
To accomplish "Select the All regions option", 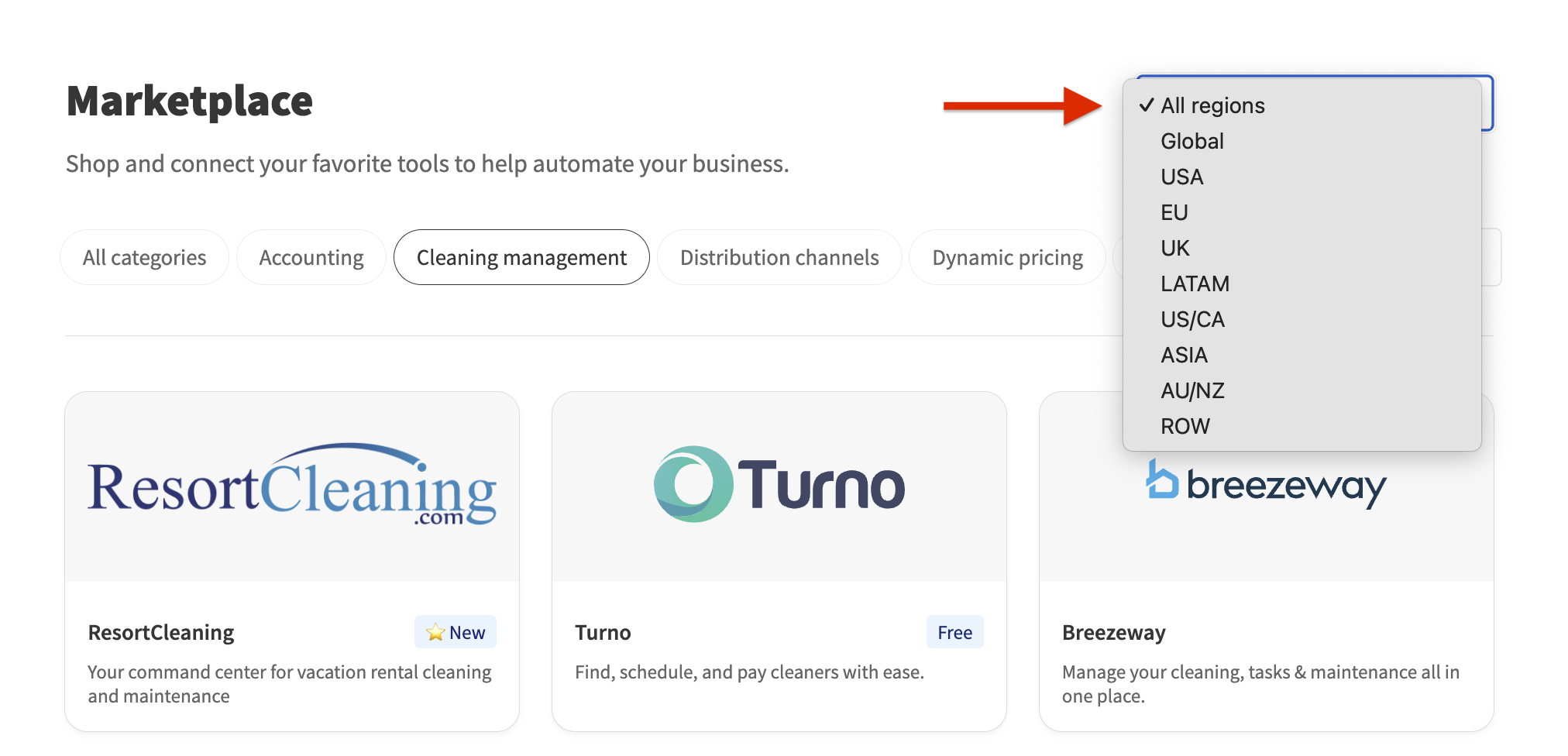I will click(1212, 105).
